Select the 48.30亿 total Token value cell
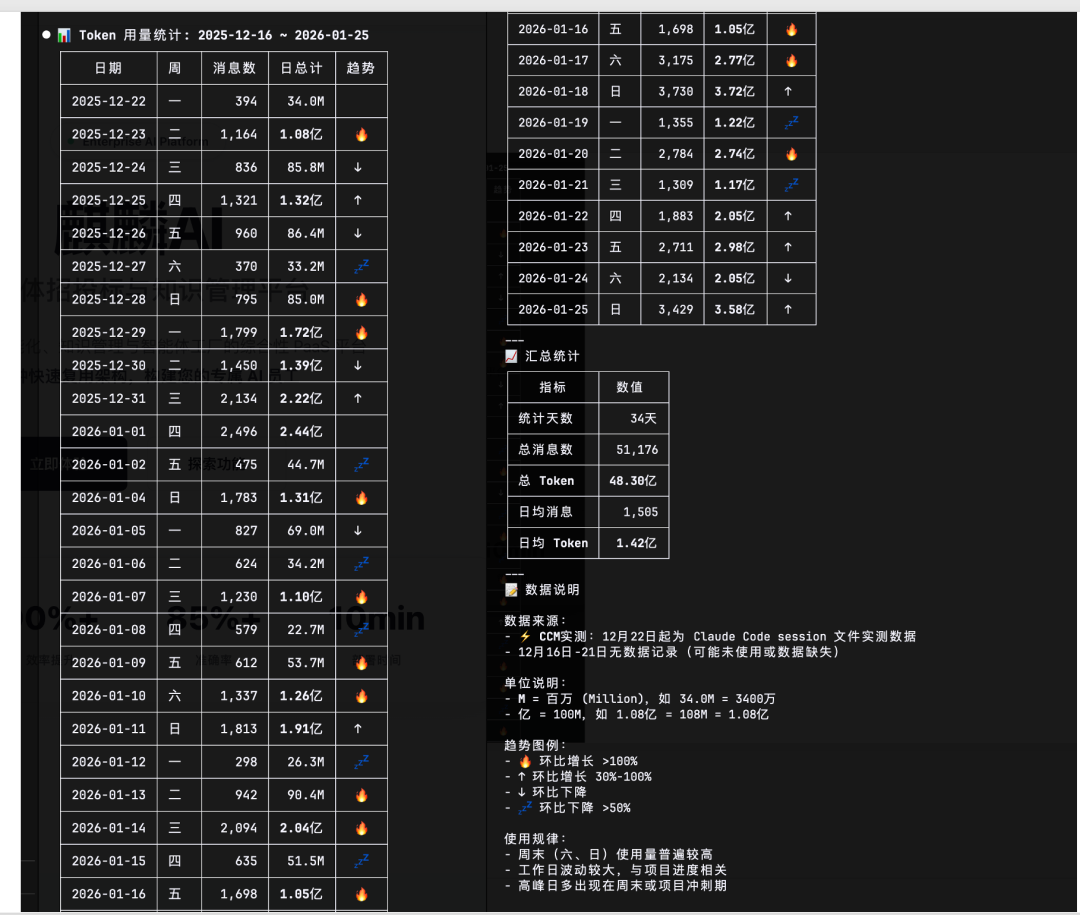This screenshot has width=1080, height=915. click(634, 480)
